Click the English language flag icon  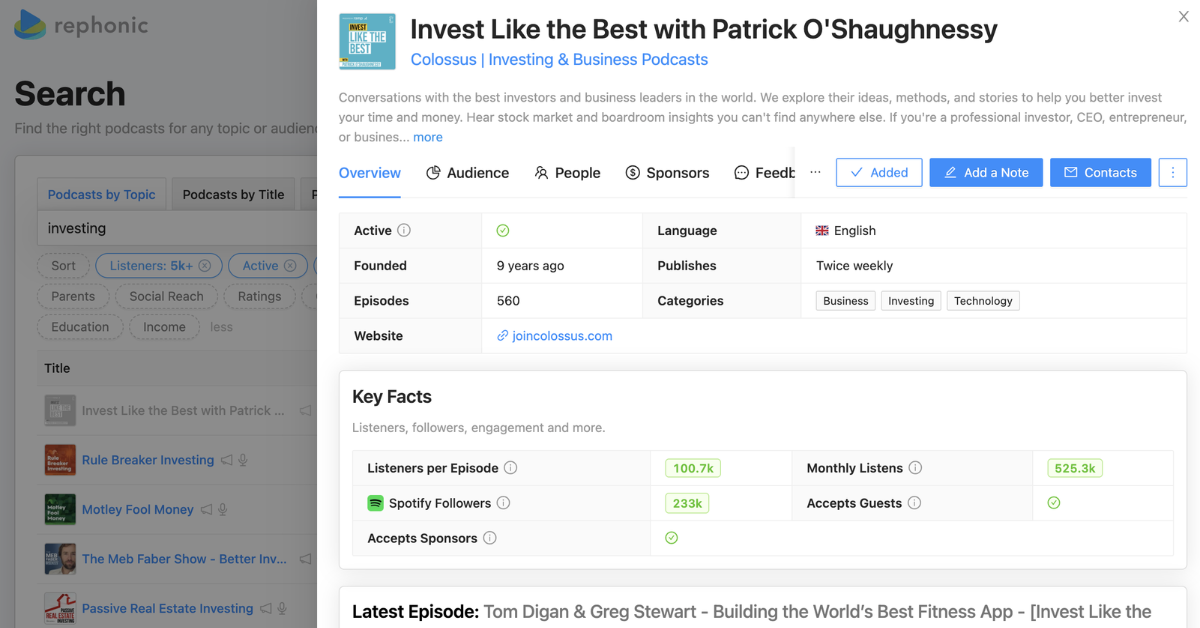tap(822, 231)
